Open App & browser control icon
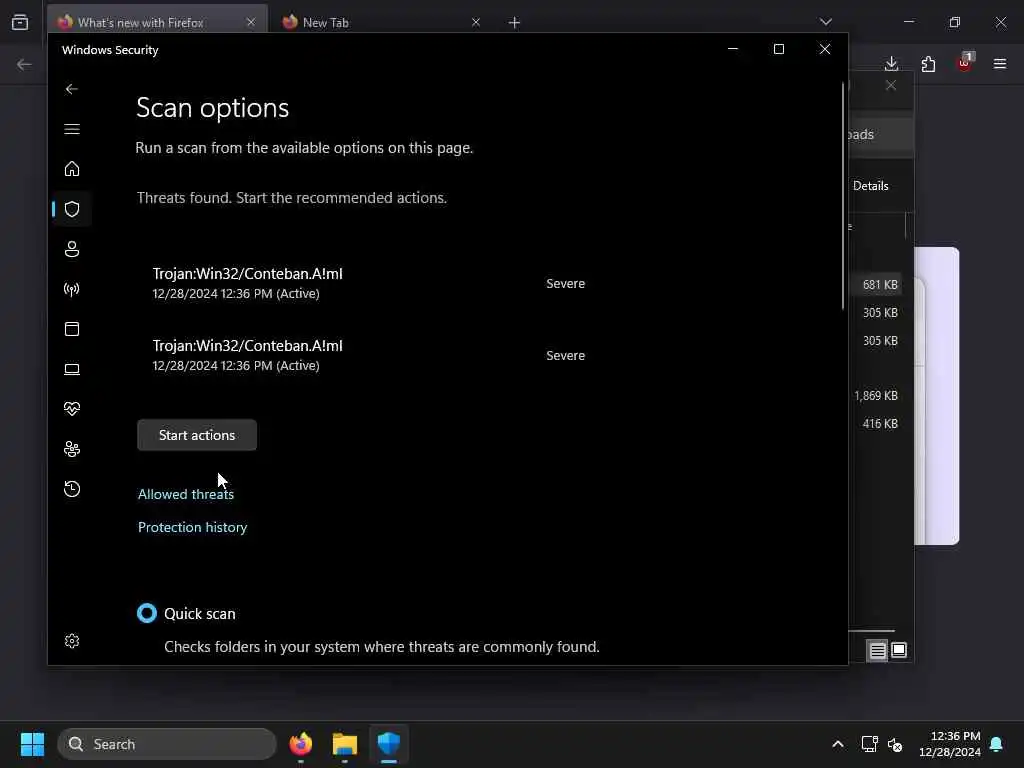The height and width of the screenshot is (768, 1024). click(x=72, y=329)
